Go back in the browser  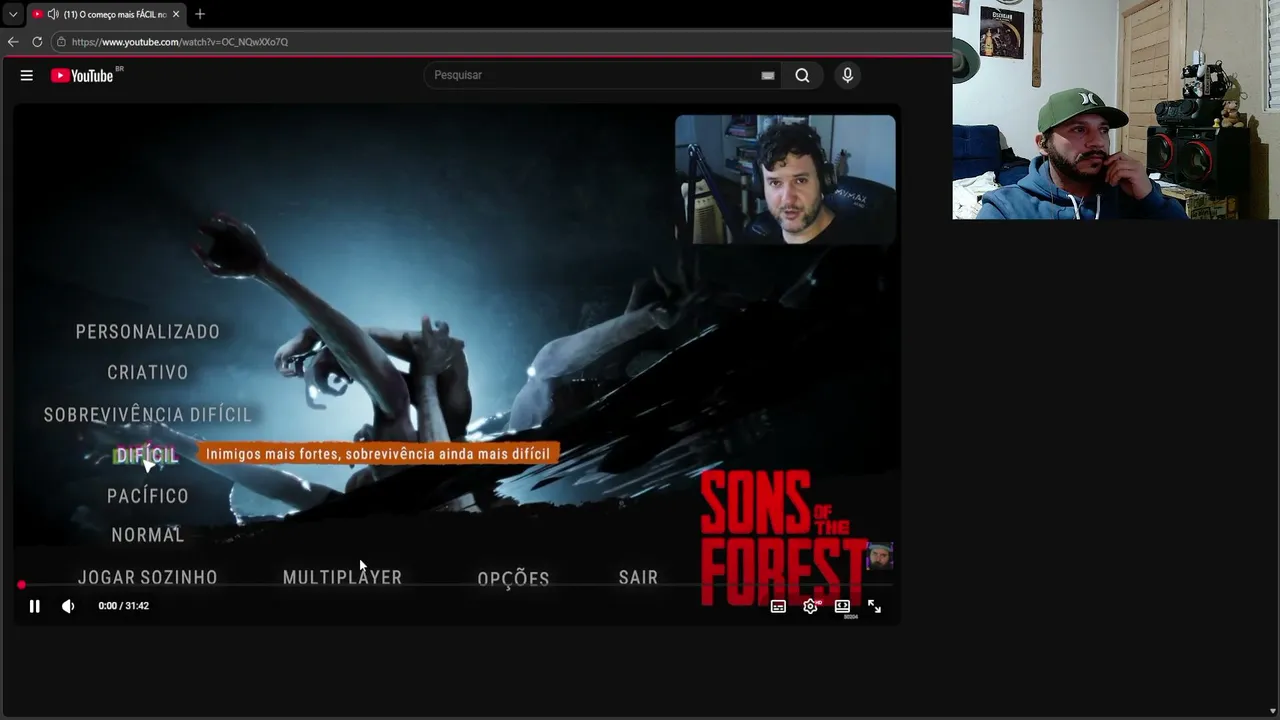(x=13, y=42)
